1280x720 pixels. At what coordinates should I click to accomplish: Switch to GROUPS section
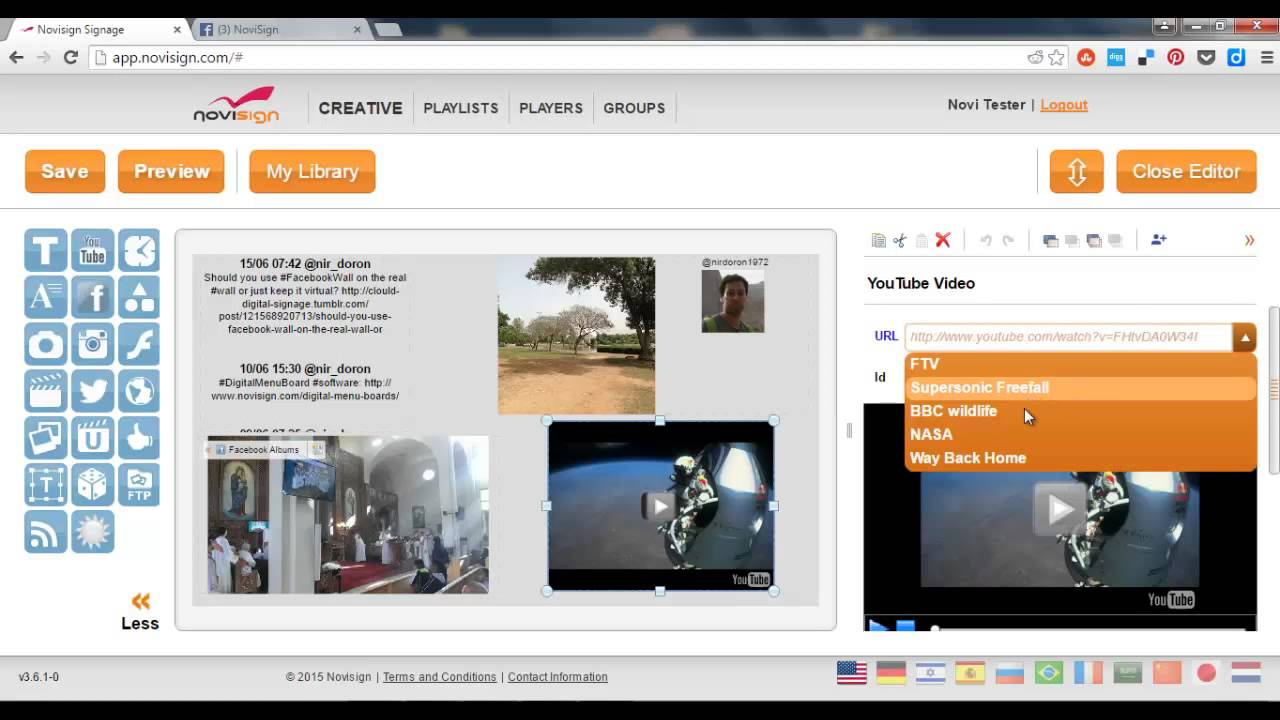634,108
